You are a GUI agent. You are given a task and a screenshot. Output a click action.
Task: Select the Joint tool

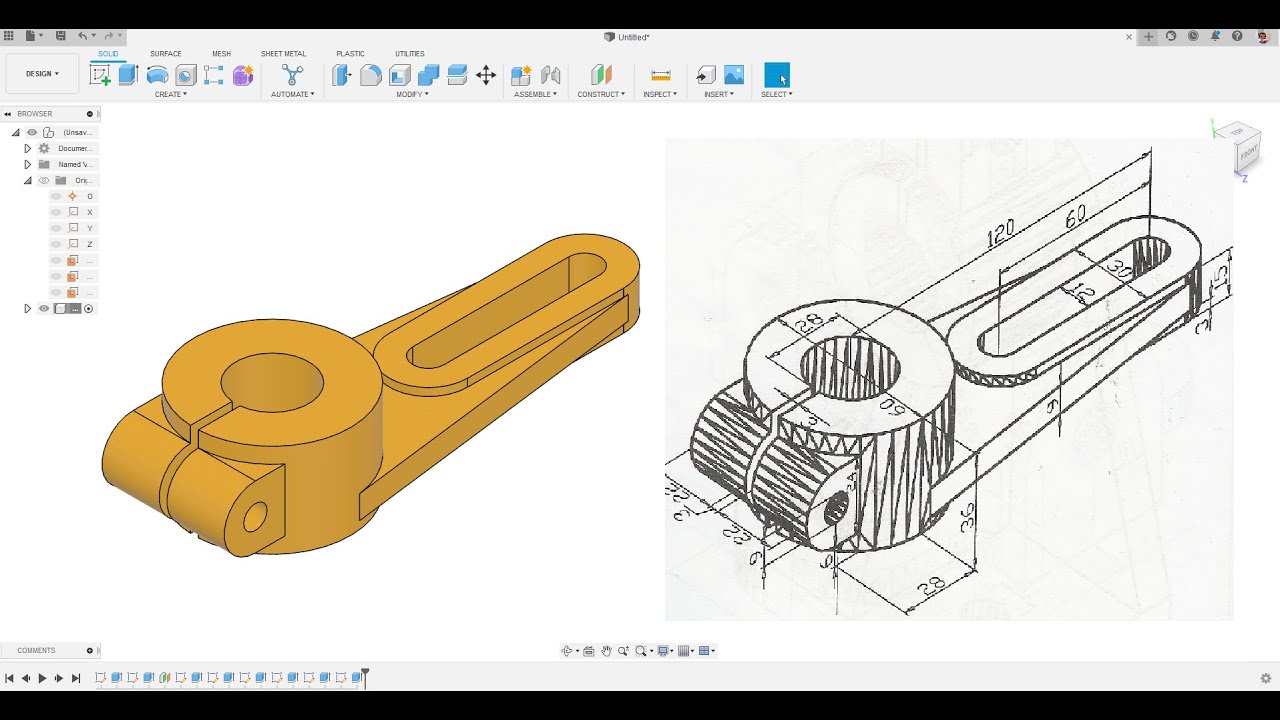(550, 75)
